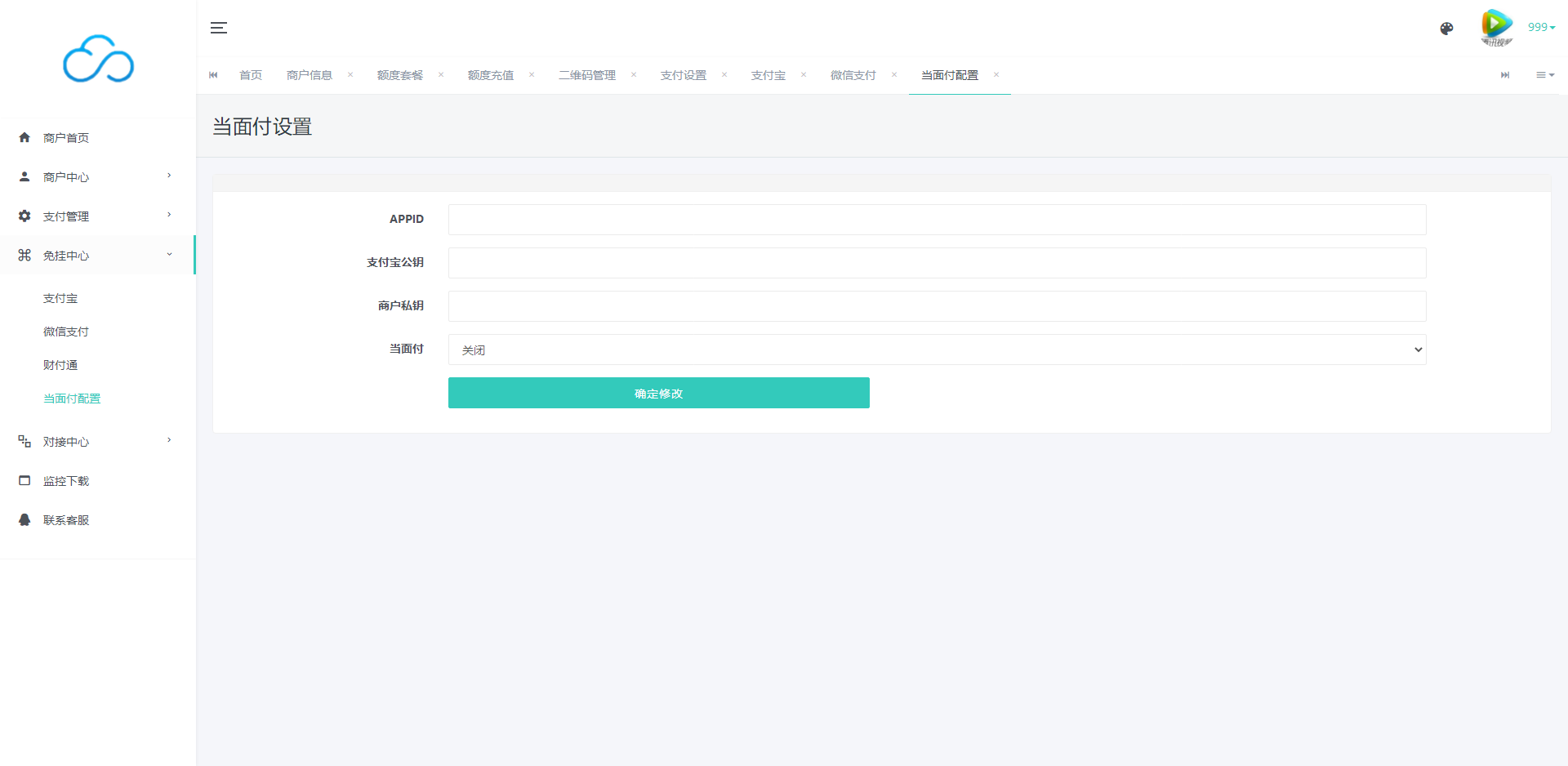The image size is (1568, 766).
Task: Click the cloud logo in sidebar
Action: coord(98,59)
